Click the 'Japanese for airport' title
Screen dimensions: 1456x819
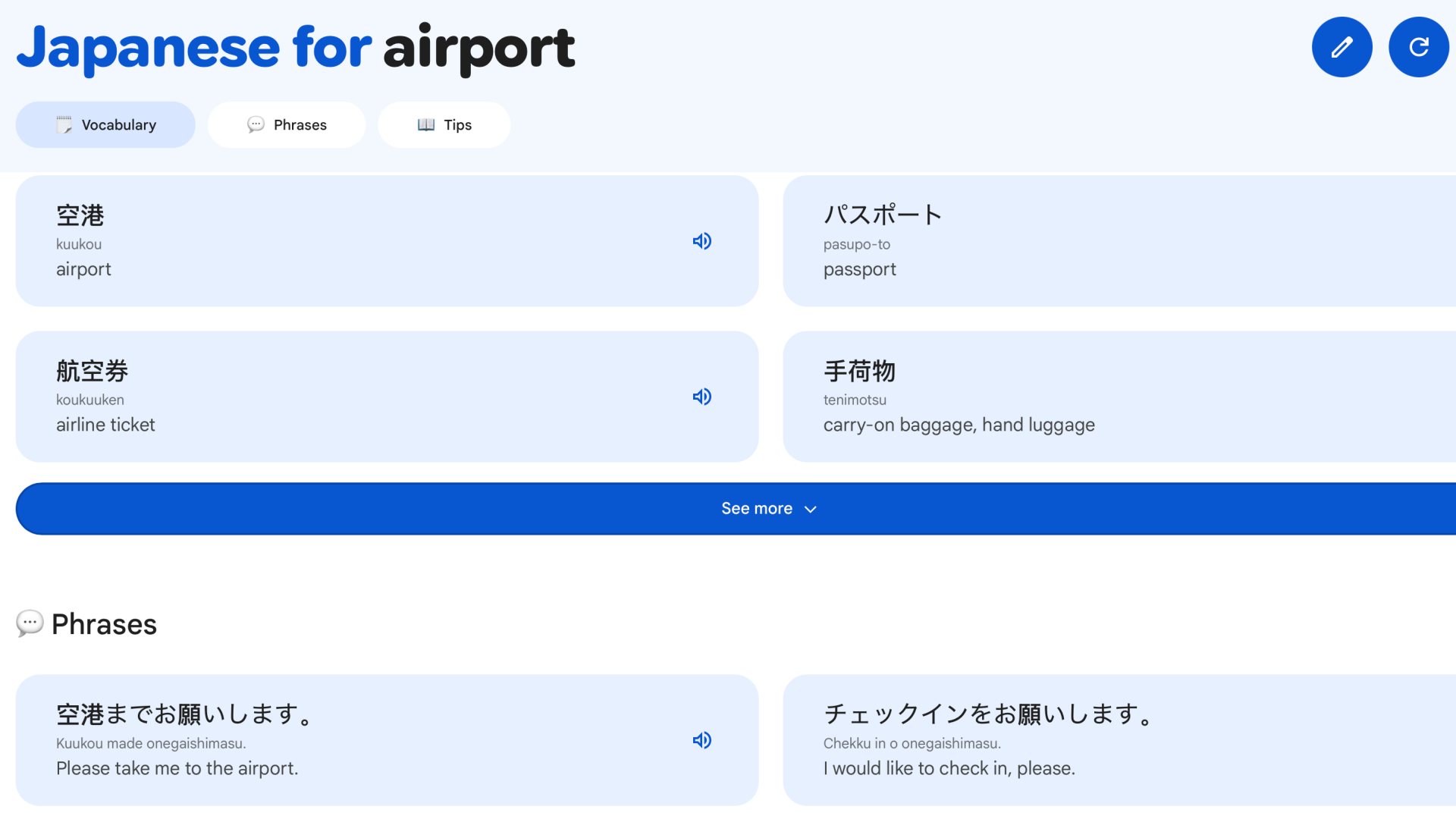pyautogui.click(x=296, y=48)
